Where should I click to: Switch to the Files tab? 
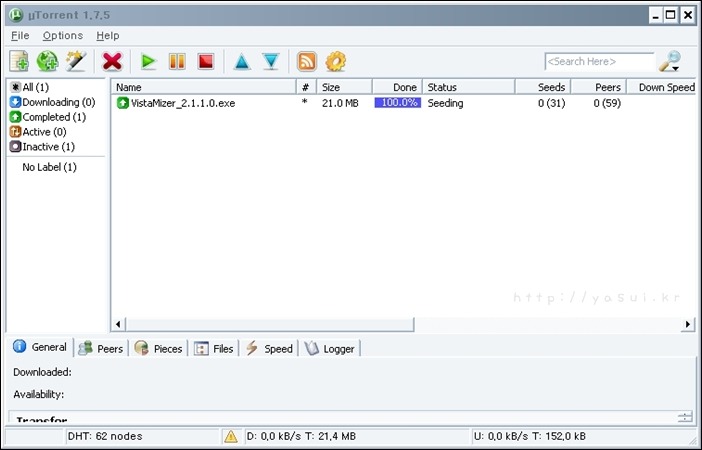(214, 349)
